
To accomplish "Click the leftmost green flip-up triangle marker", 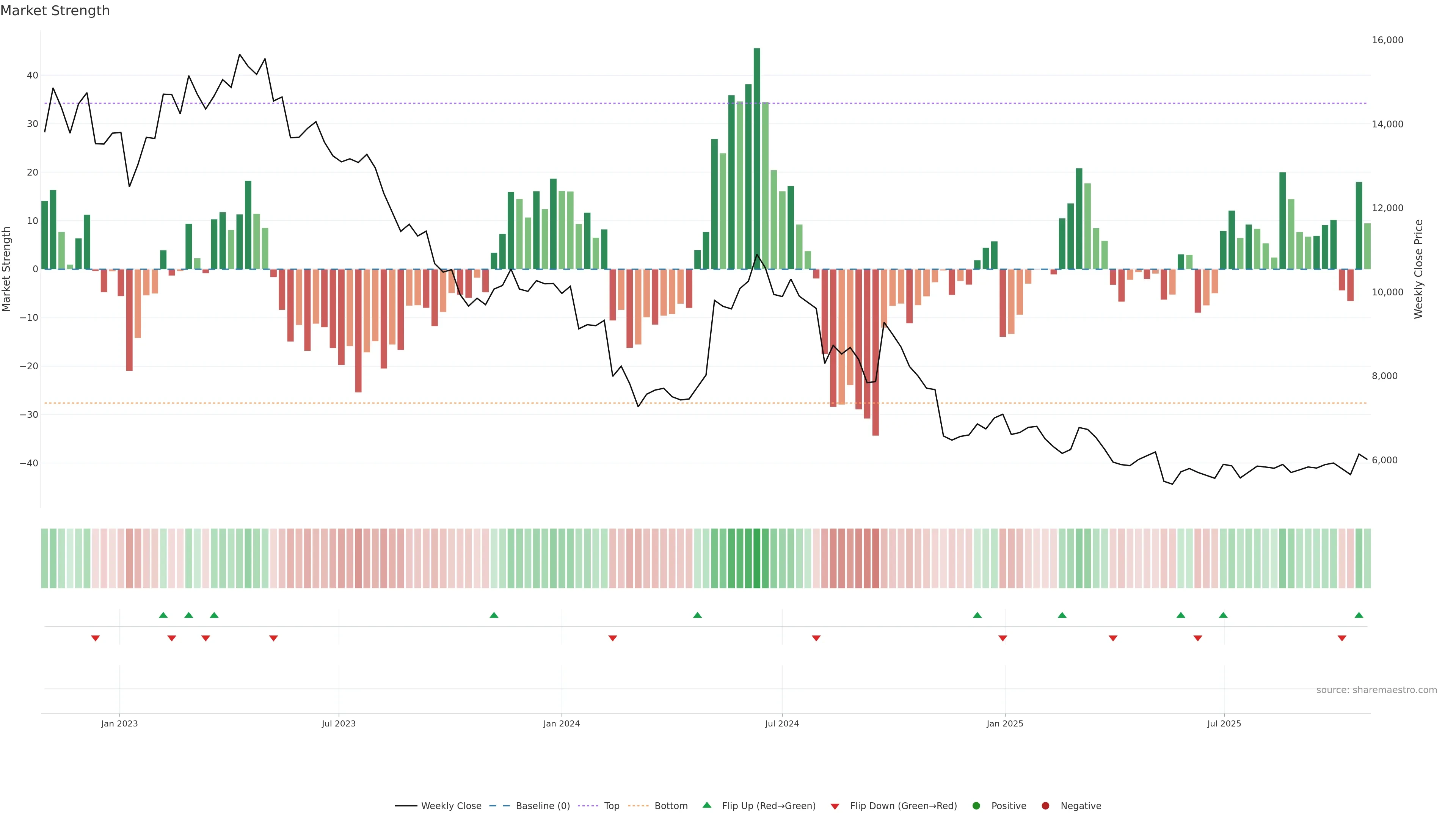I will 163,615.
